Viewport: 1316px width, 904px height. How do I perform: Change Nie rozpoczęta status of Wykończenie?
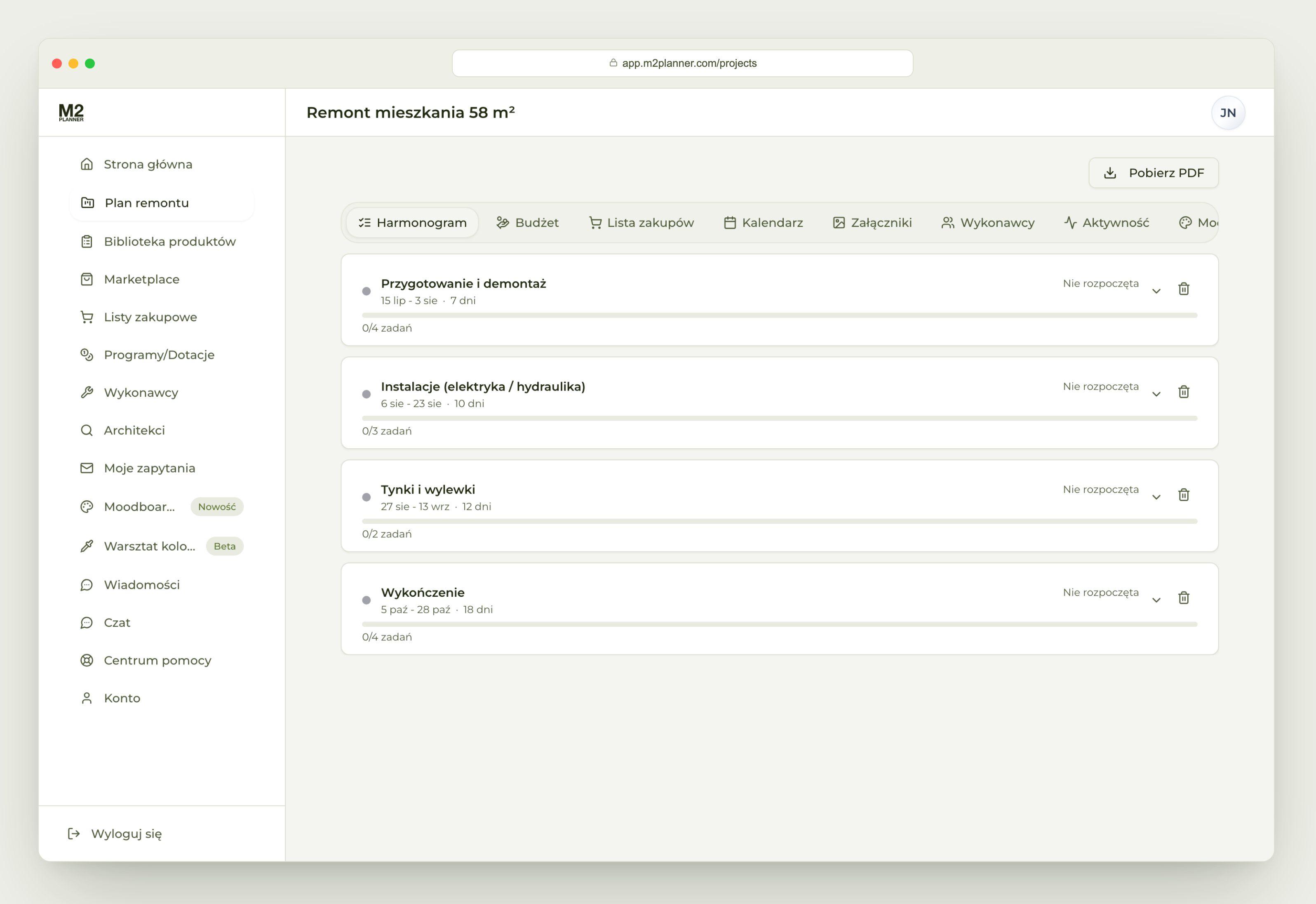point(1100,593)
